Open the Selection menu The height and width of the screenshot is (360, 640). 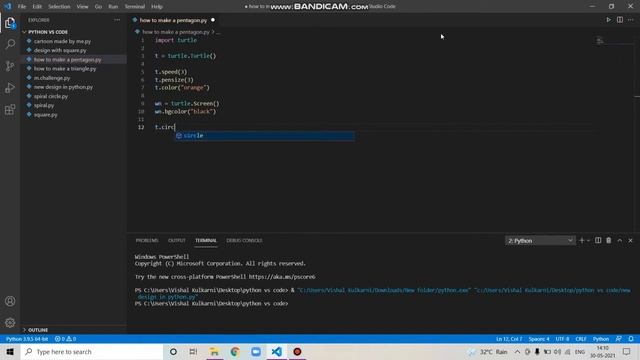[59, 7]
